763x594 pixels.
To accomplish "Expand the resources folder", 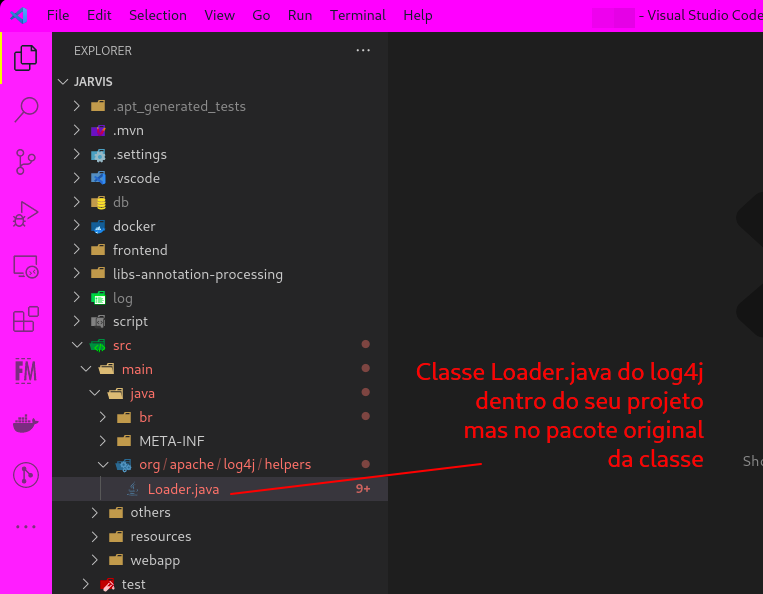I will click(x=94, y=536).
